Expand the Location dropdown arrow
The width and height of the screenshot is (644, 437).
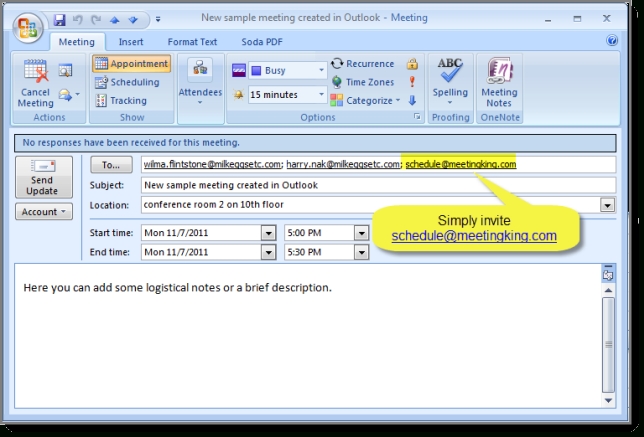pyautogui.click(x=607, y=205)
